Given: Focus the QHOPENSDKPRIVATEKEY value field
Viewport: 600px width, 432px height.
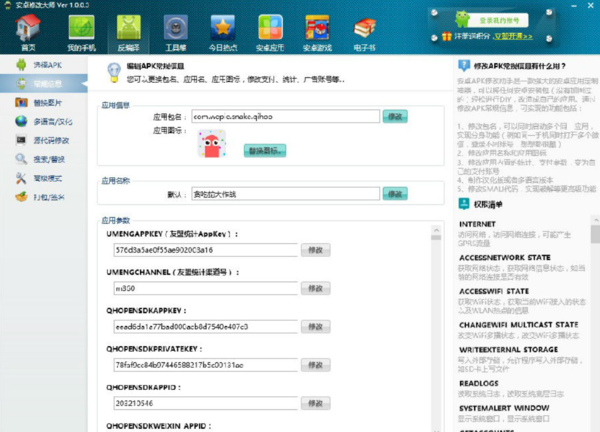Looking at the screenshot, I should (x=205, y=365).
